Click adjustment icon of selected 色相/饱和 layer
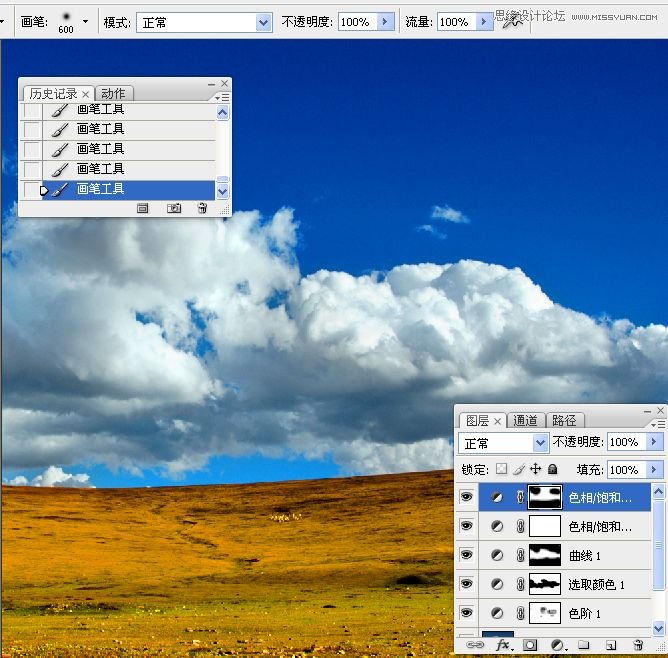 tap(497, 497)
